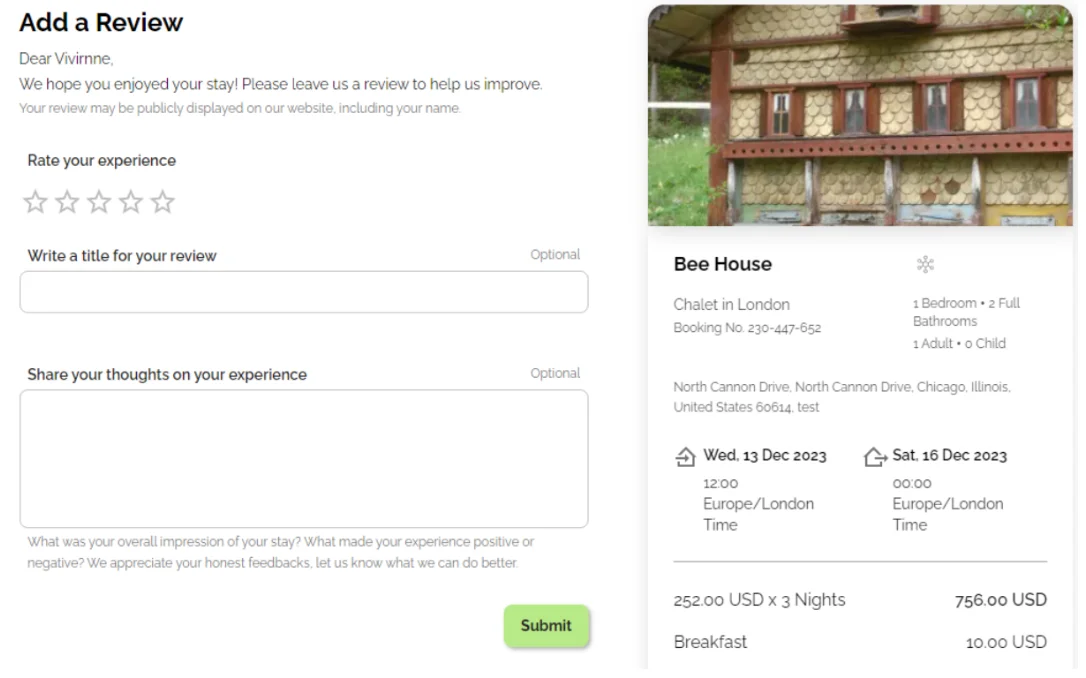Viewport: 1086px width, 678px height.
Task: Click the 756.00 USD nightly total
Action: tap(1000, 600)
